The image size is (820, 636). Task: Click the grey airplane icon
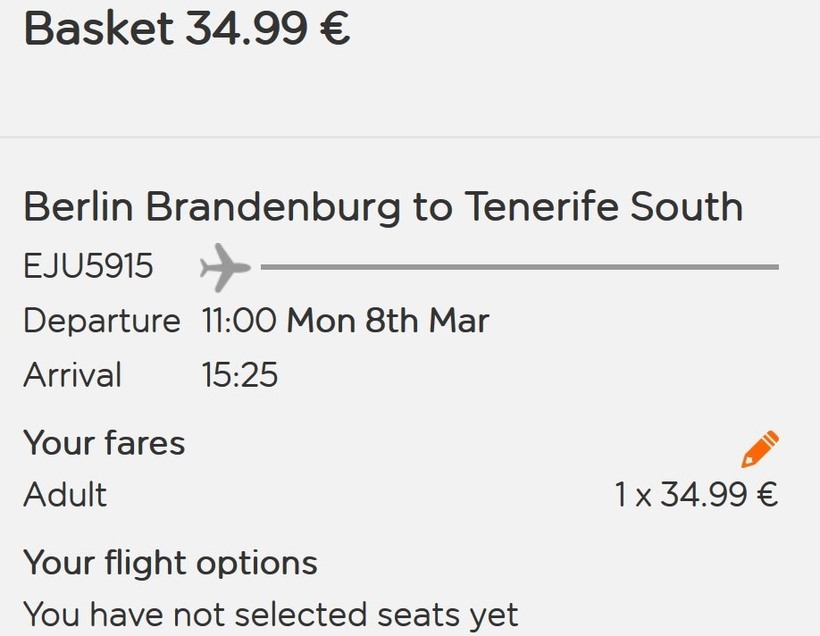tap(224, 267)
